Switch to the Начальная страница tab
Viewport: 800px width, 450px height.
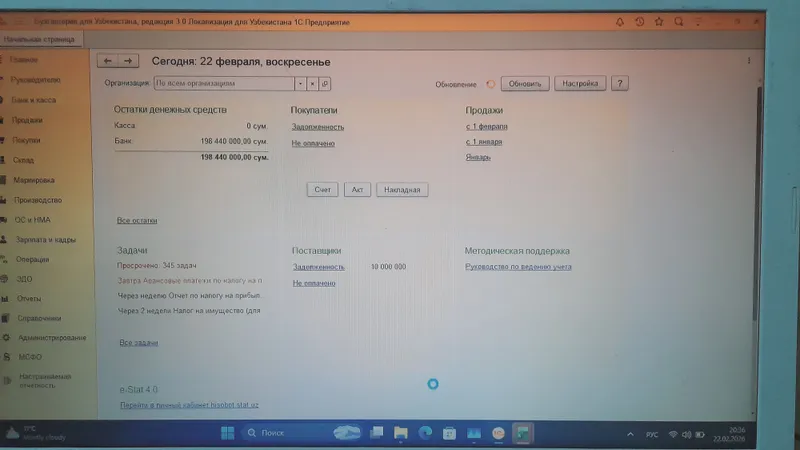click(x=39, y=39)
